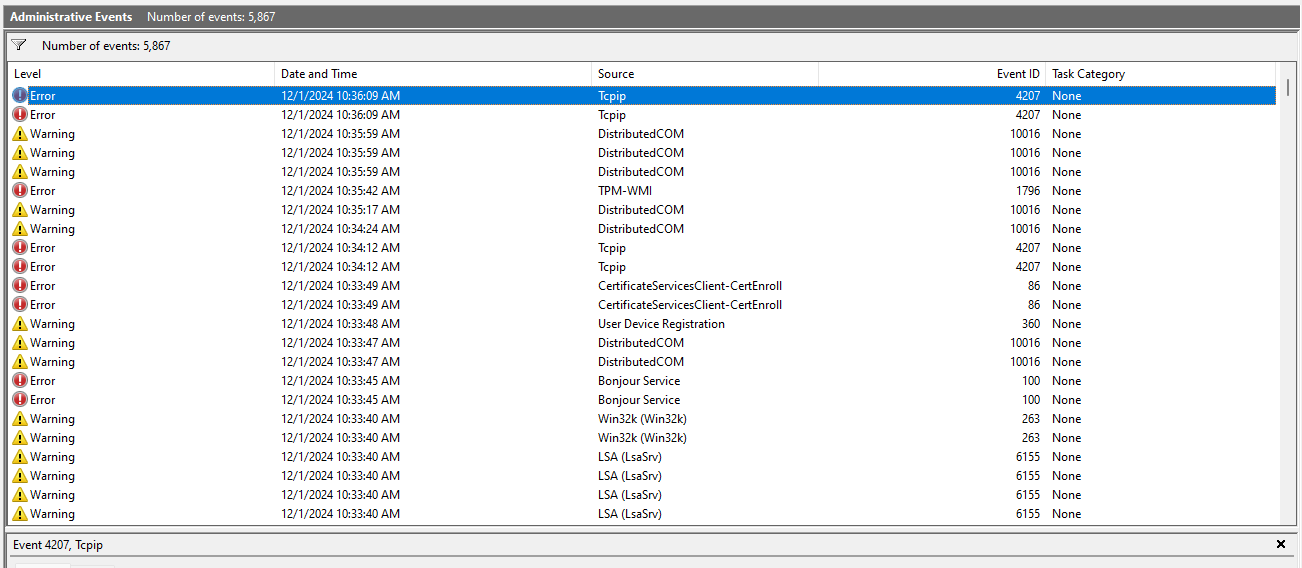The height and width of the screenshot is (568, 1302).
Task: Select the TPM-WMI source cell
Action: [x=625, y=191]
